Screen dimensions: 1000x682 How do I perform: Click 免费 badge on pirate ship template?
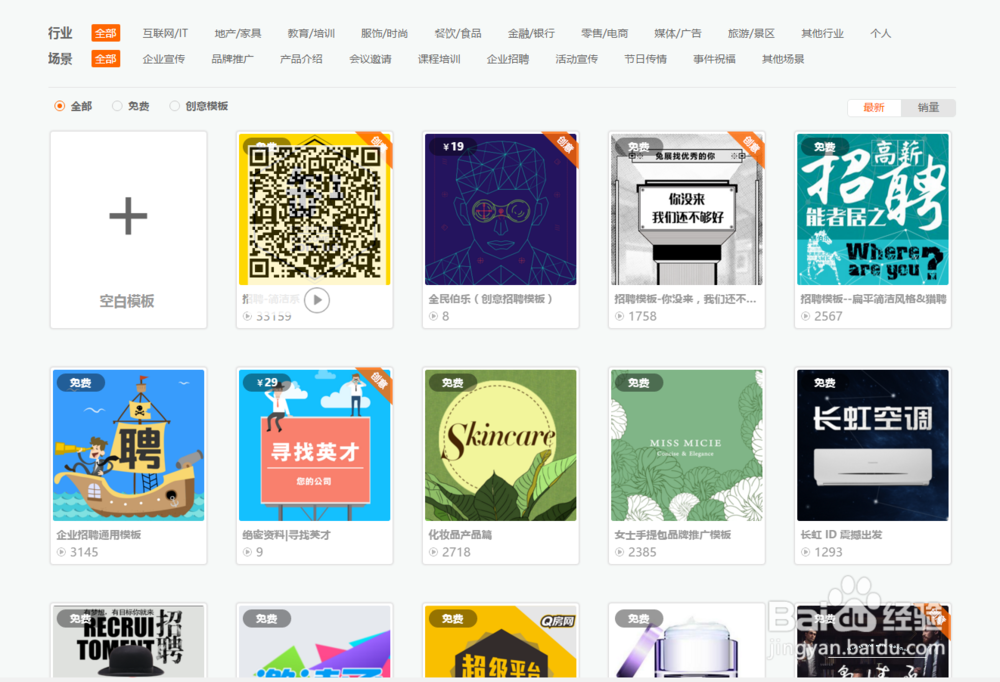coord(80,383)
